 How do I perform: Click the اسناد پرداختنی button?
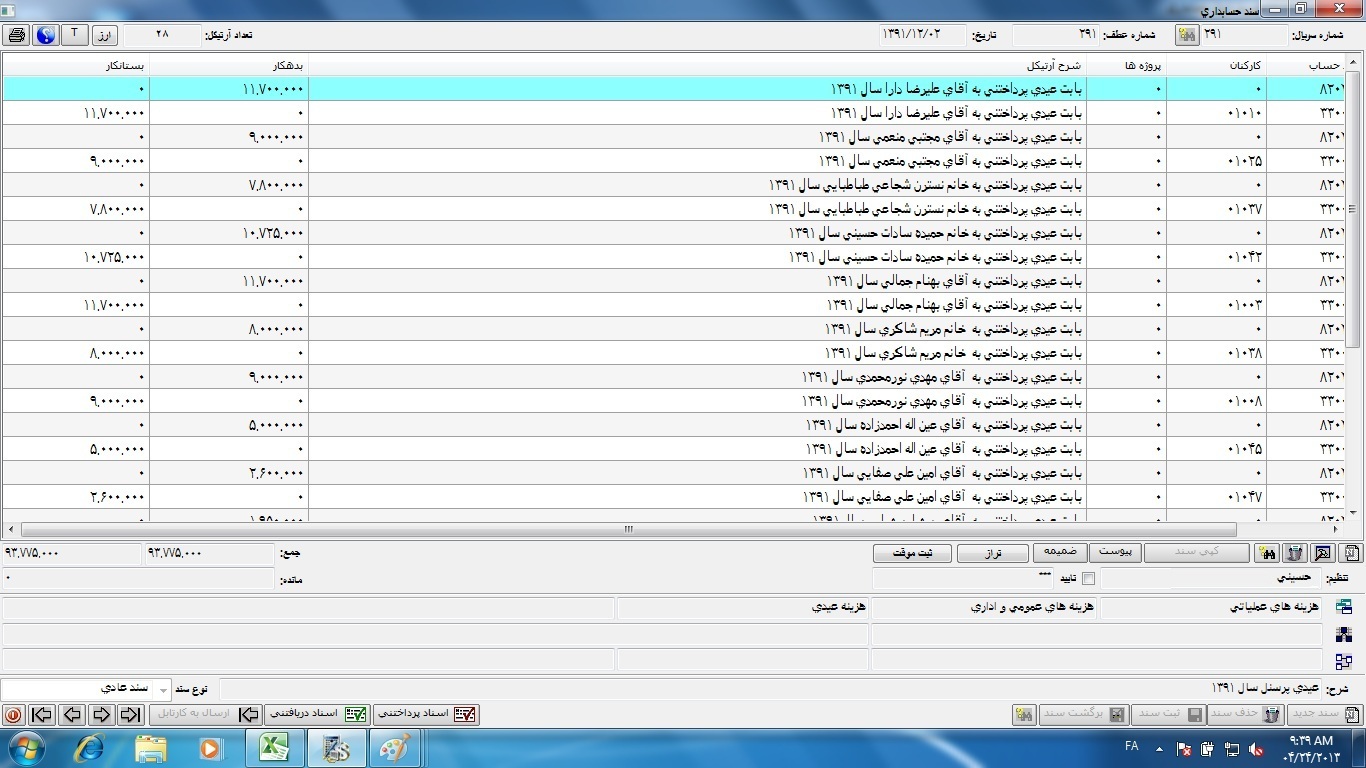coord(427,714)
